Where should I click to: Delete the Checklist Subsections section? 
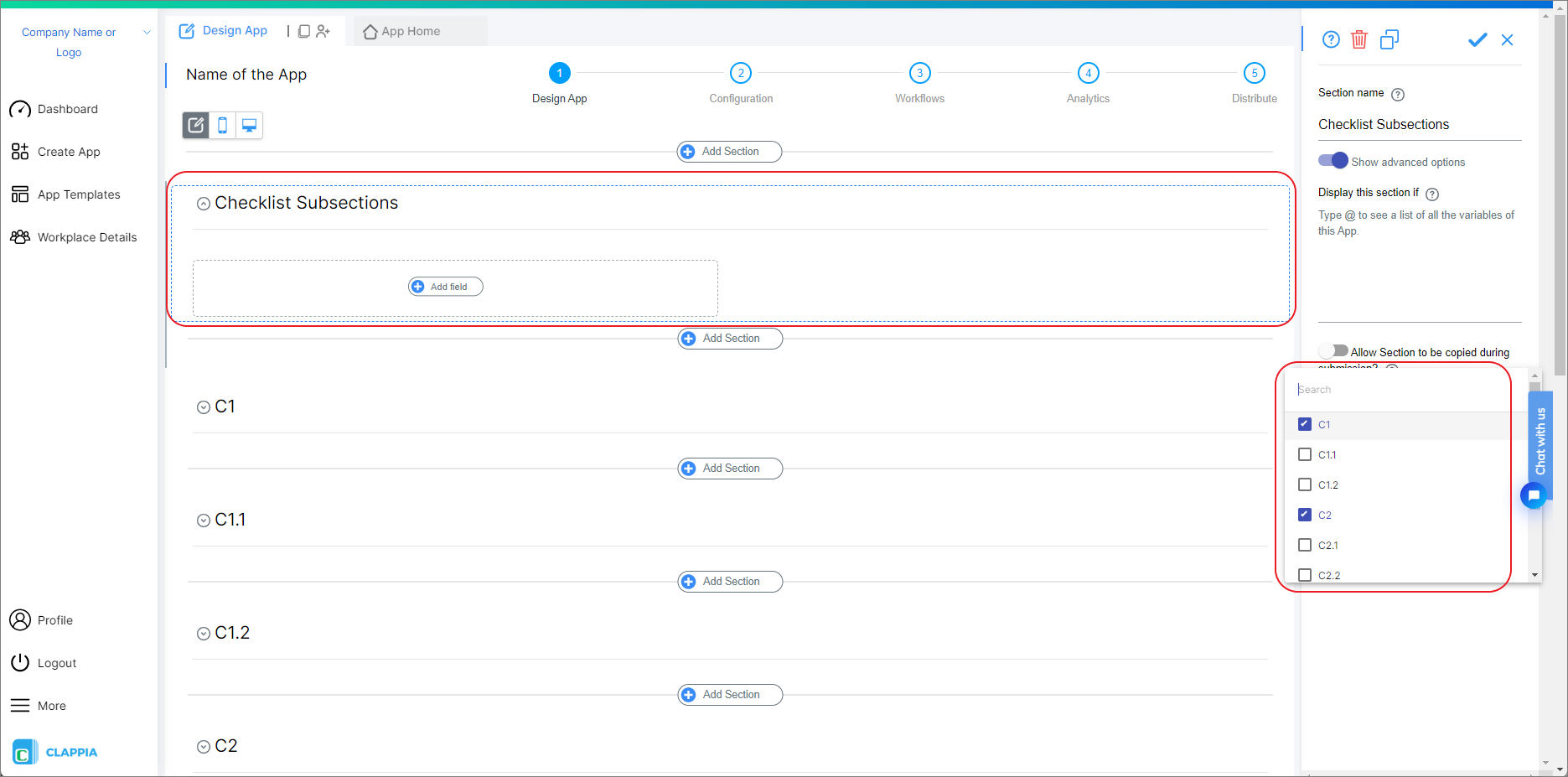(x=1359, y=39)
